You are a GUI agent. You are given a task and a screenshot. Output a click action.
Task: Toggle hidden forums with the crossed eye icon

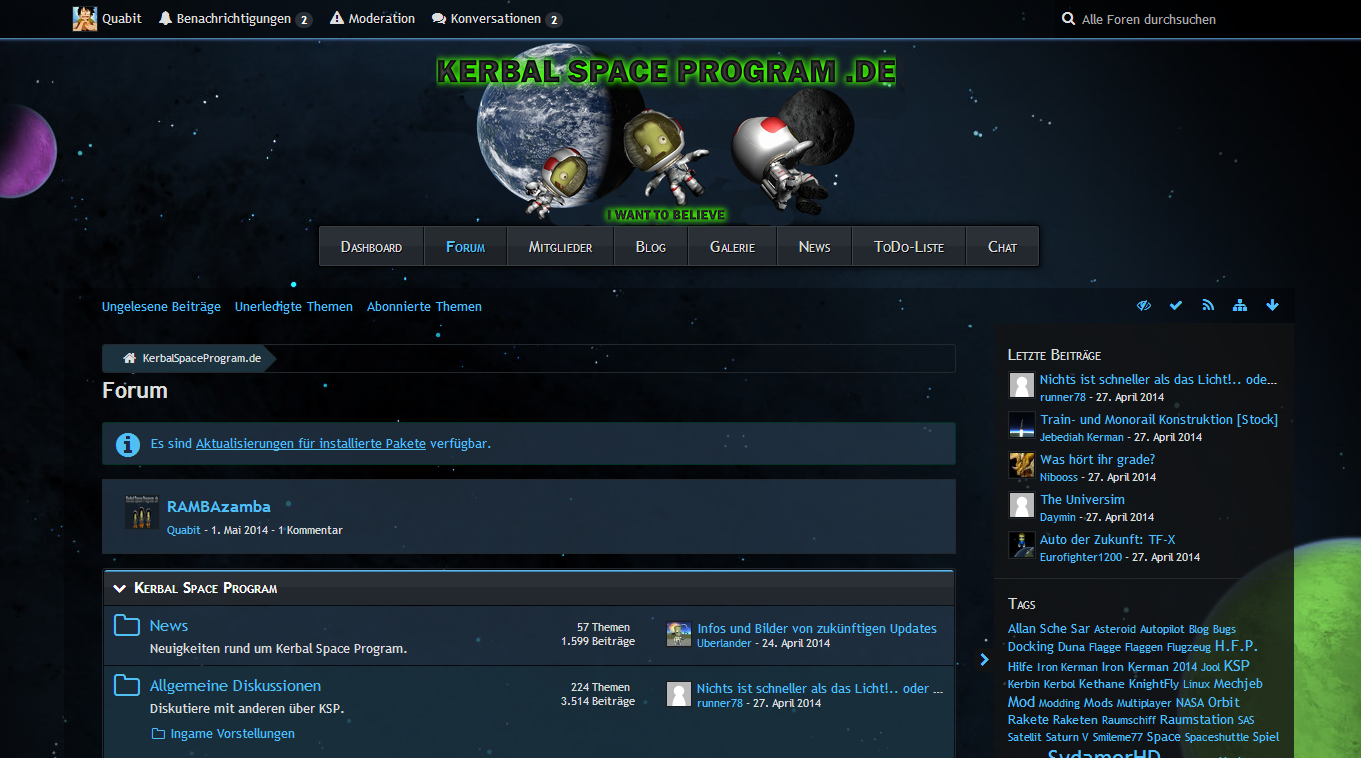1144,306
